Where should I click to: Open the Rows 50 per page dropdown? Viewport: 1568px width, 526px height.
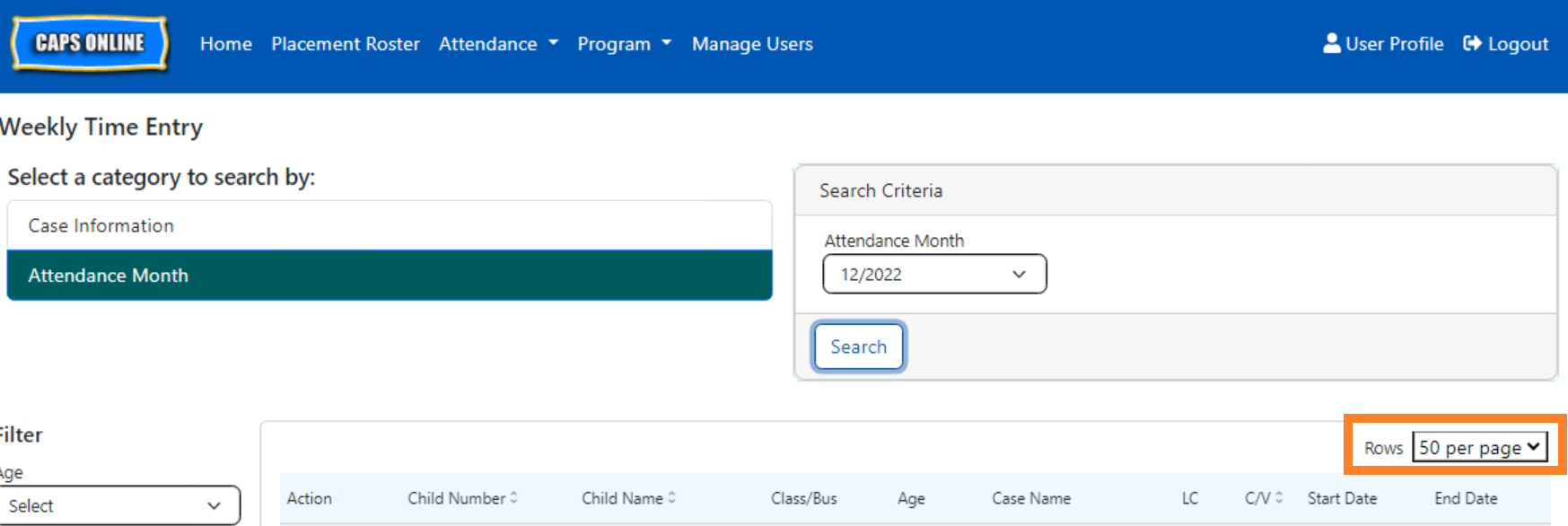(1479, 447)
